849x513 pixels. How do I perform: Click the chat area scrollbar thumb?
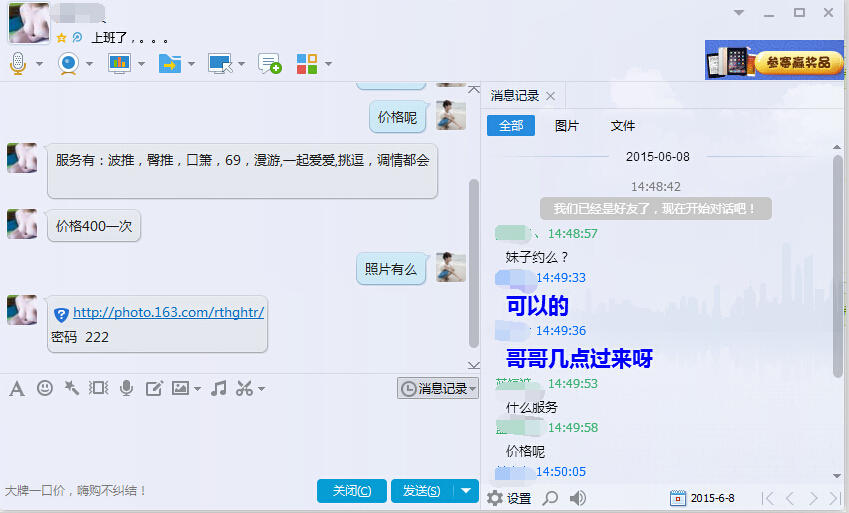pyautogui.click(x=474, y=263)
